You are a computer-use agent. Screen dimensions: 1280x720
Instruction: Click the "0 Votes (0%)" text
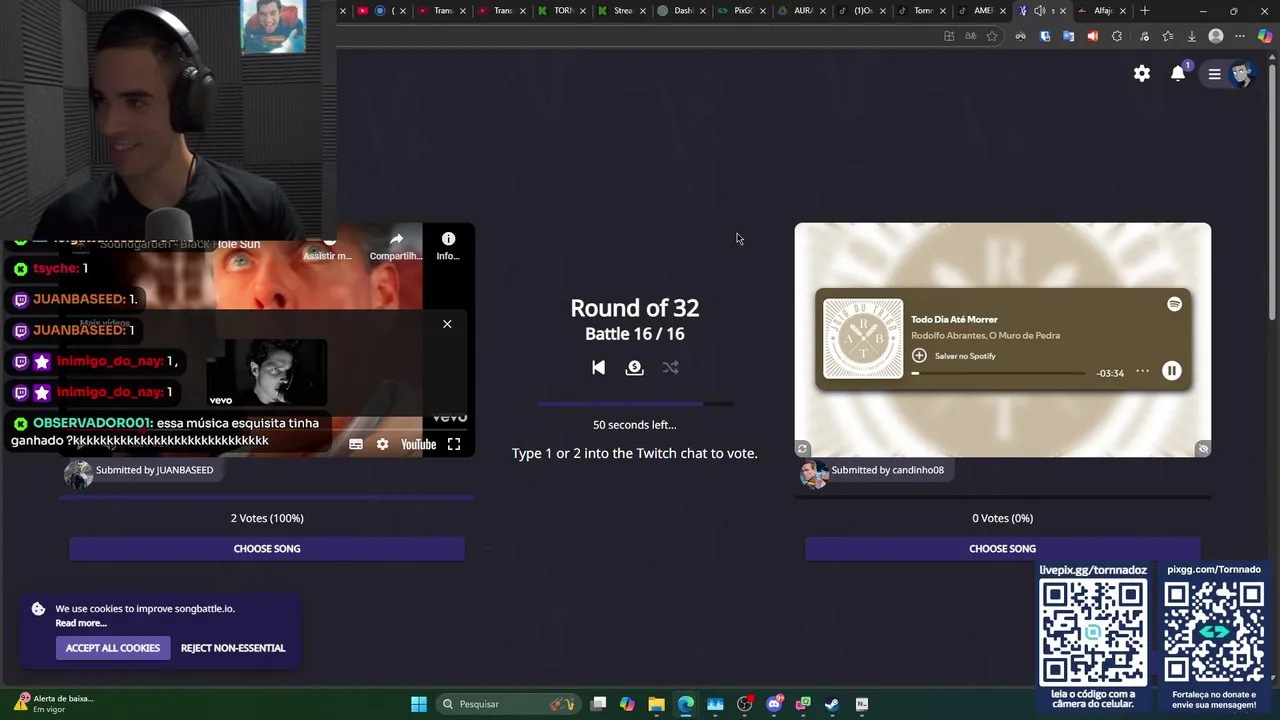tap(1002, 518)
